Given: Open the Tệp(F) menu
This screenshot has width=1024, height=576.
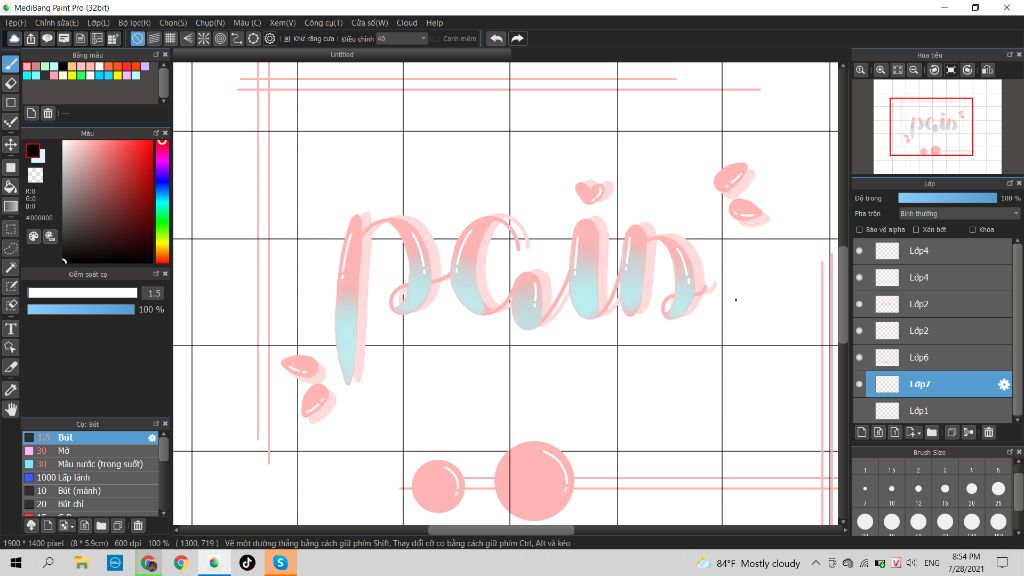Looking at the screenshot, I should click(16, 23).
